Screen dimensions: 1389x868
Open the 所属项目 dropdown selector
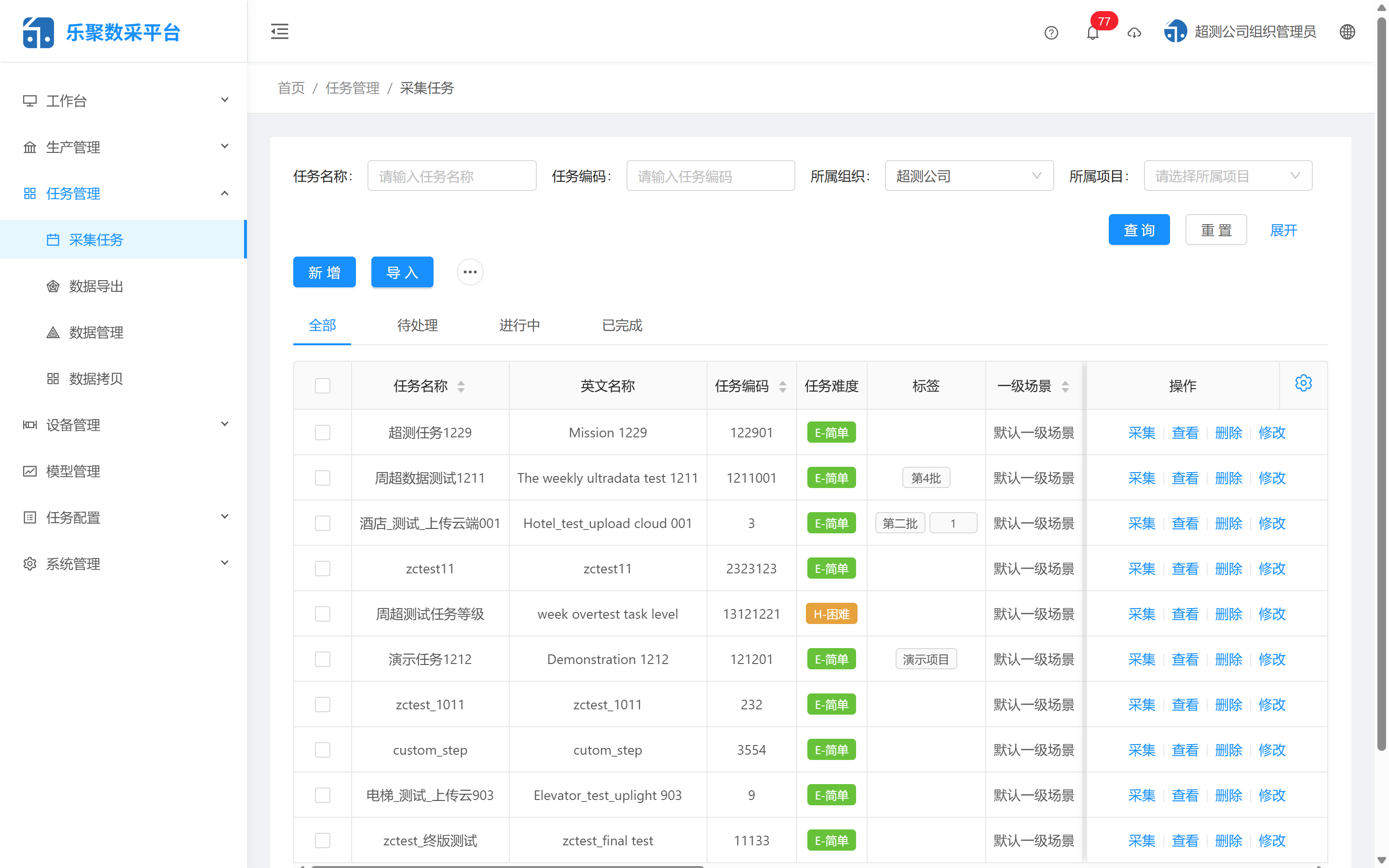click(1227, 176)
